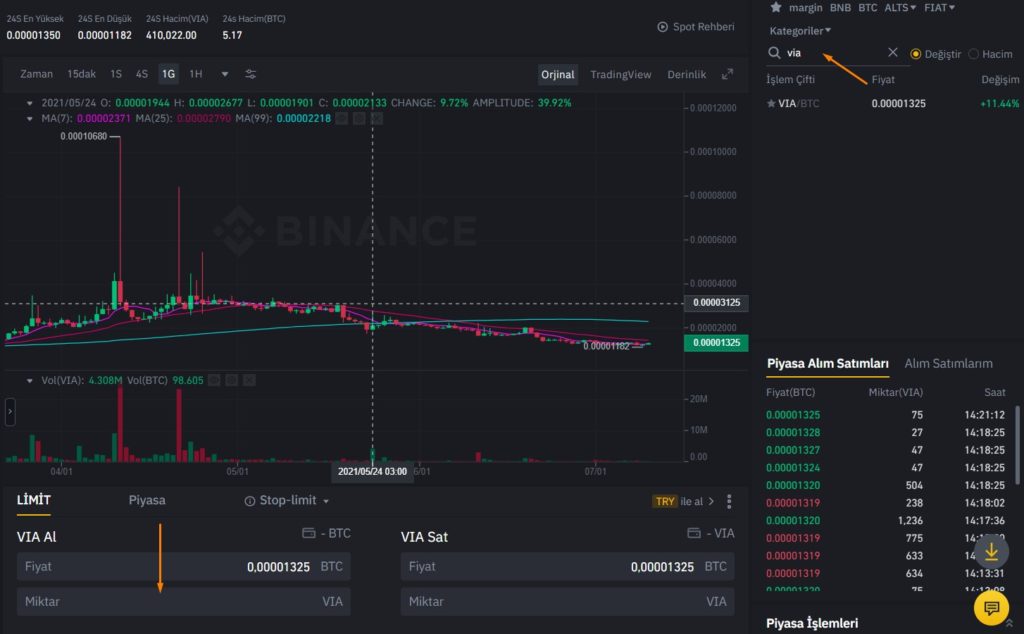
Task: Sort market list by Değişim column
Action: coord(1000,80)
